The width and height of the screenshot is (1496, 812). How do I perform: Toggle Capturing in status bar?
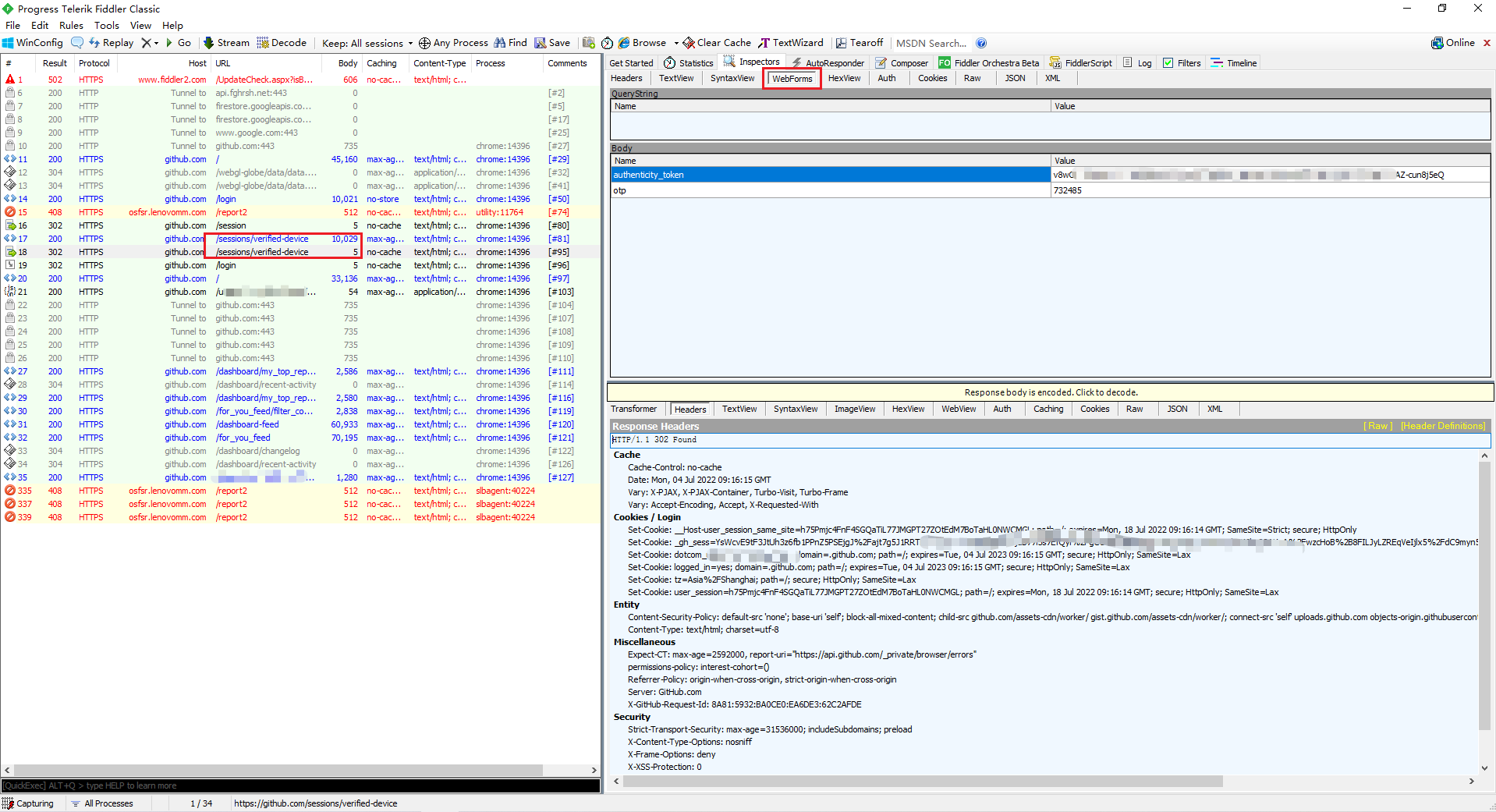(x=29, y=803)
